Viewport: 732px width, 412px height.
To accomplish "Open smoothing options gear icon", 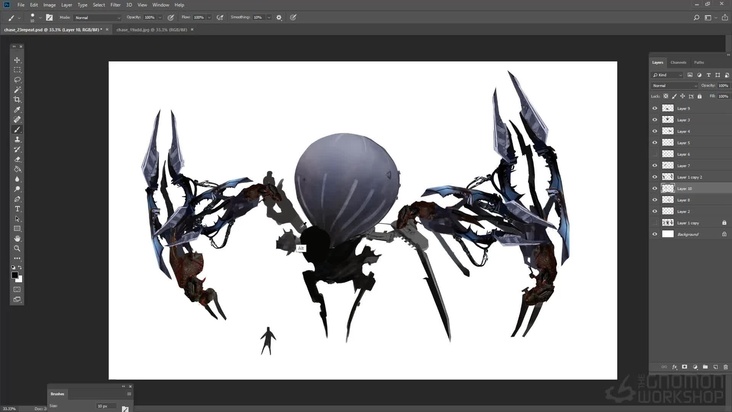I will click(x=279, y=18).
